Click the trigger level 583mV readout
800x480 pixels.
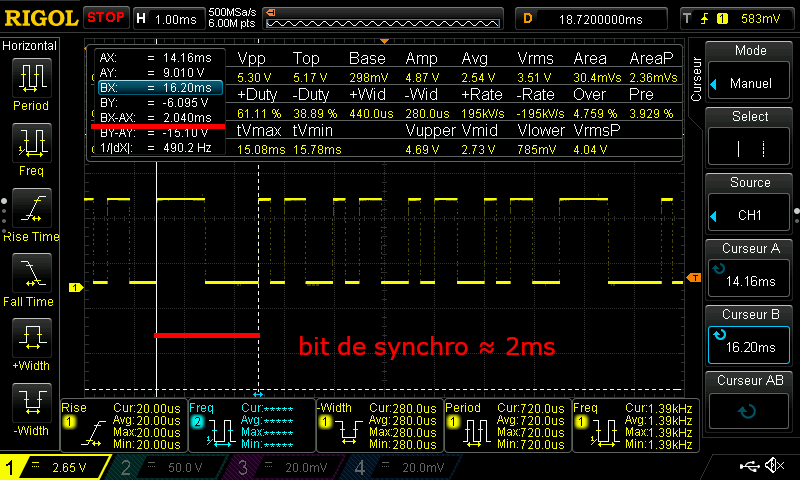pos(761,19)
